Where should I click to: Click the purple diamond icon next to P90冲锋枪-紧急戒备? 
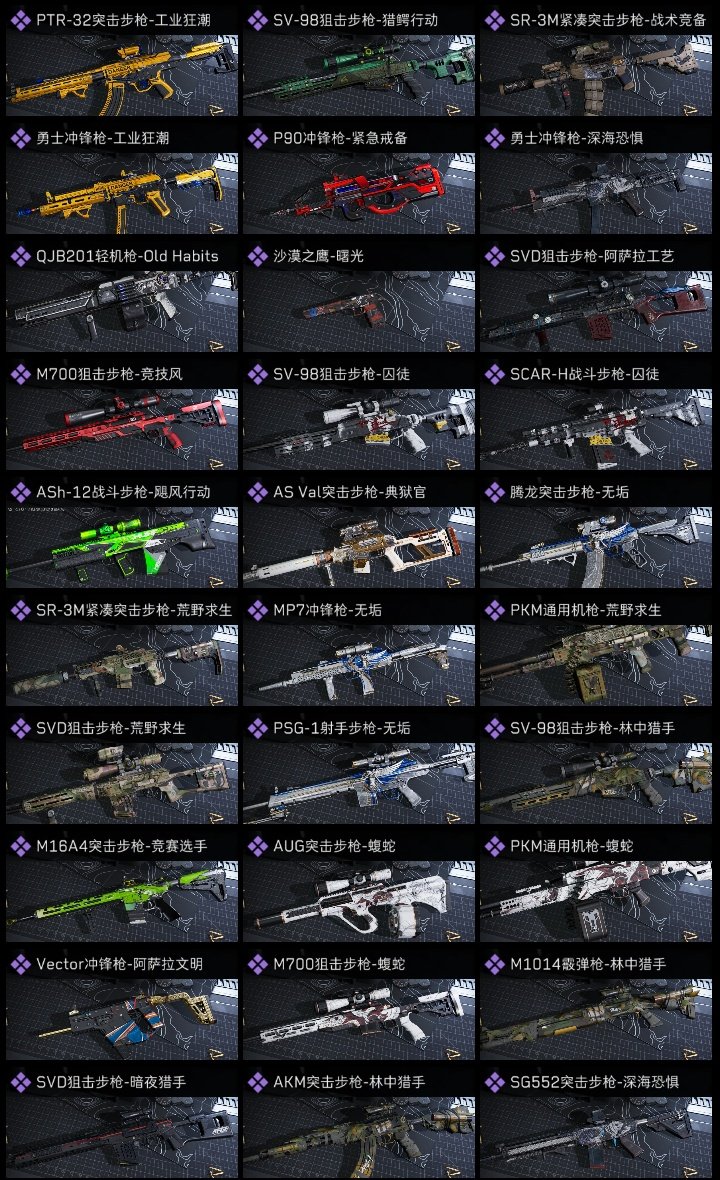[257, 138]
